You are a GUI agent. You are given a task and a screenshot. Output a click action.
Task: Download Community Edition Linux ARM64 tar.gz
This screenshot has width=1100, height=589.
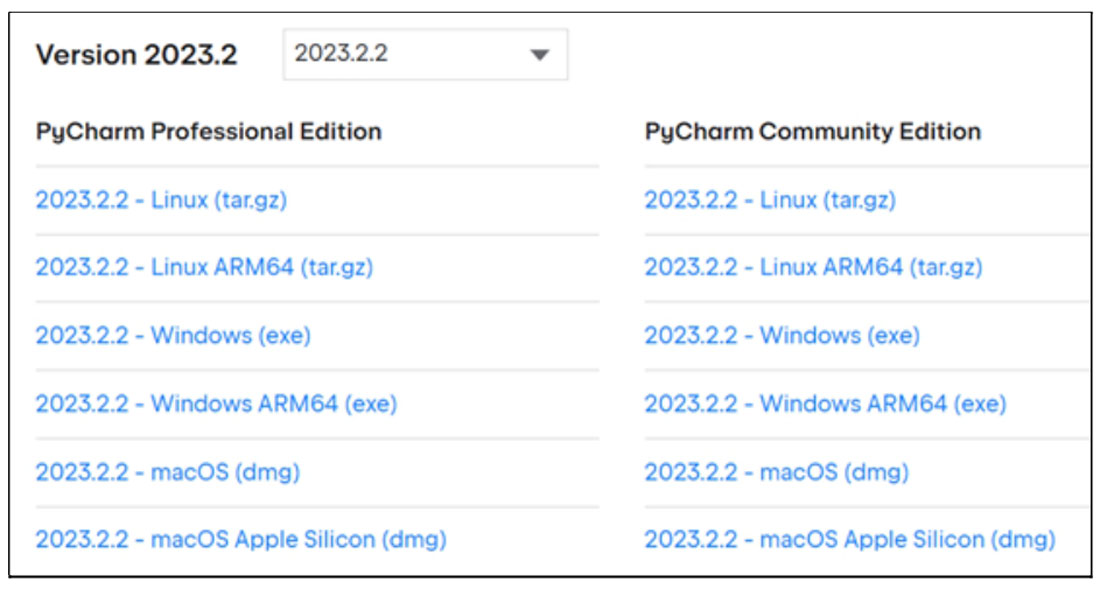(x=813, y=267)
